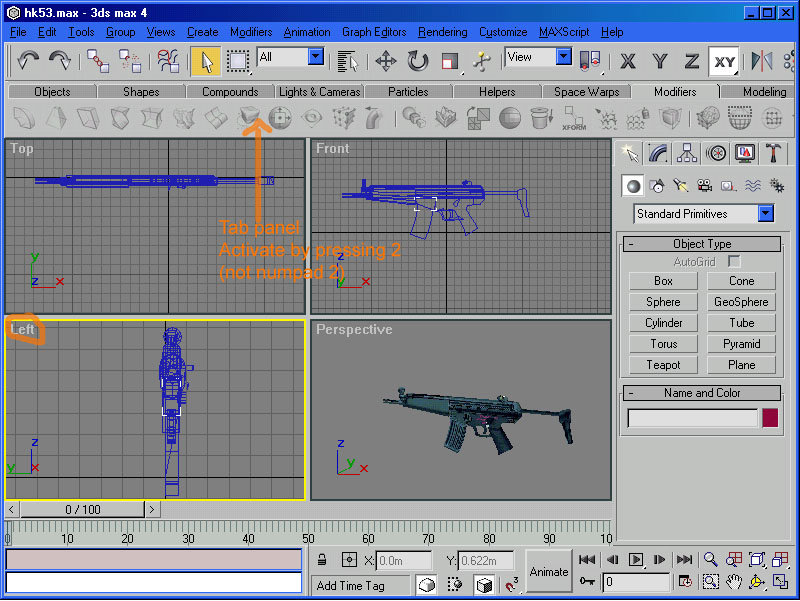800x601 pixels.
Task: Click the Teapot primitive button
Action: (x=663, y=365)
